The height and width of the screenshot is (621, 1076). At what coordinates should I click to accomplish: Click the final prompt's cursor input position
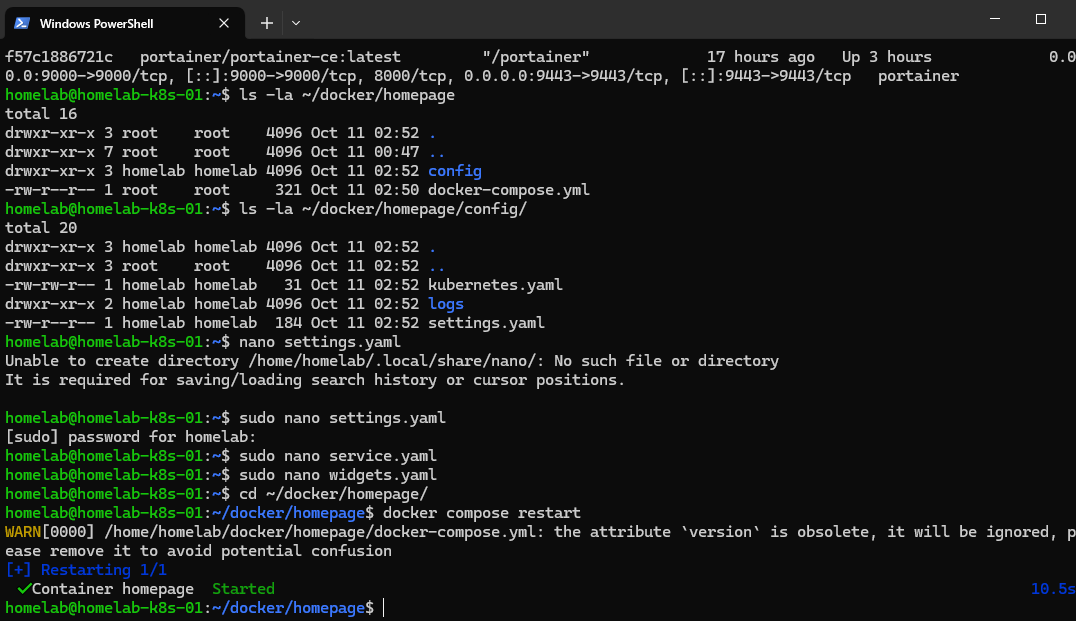[x=384, y=608]
